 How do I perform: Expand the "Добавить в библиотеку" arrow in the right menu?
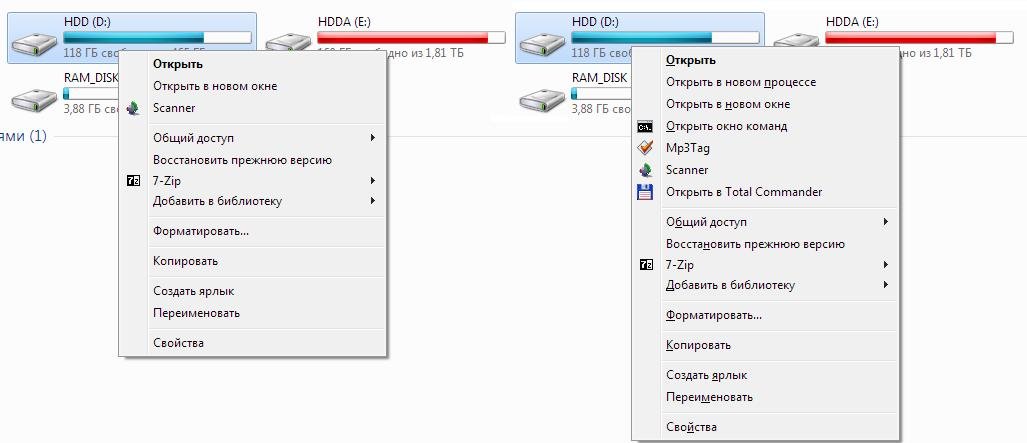point(886,285)
